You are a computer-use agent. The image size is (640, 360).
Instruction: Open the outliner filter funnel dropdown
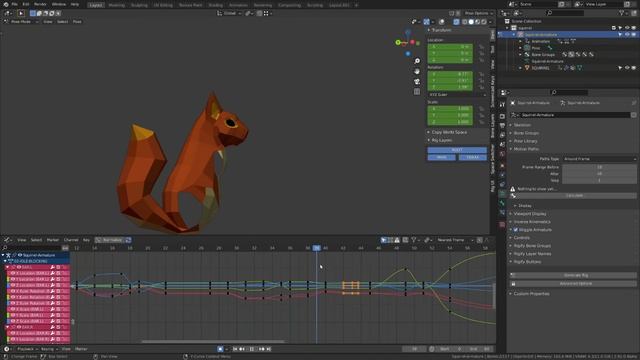pyautogui.click(x=623, y=13)
